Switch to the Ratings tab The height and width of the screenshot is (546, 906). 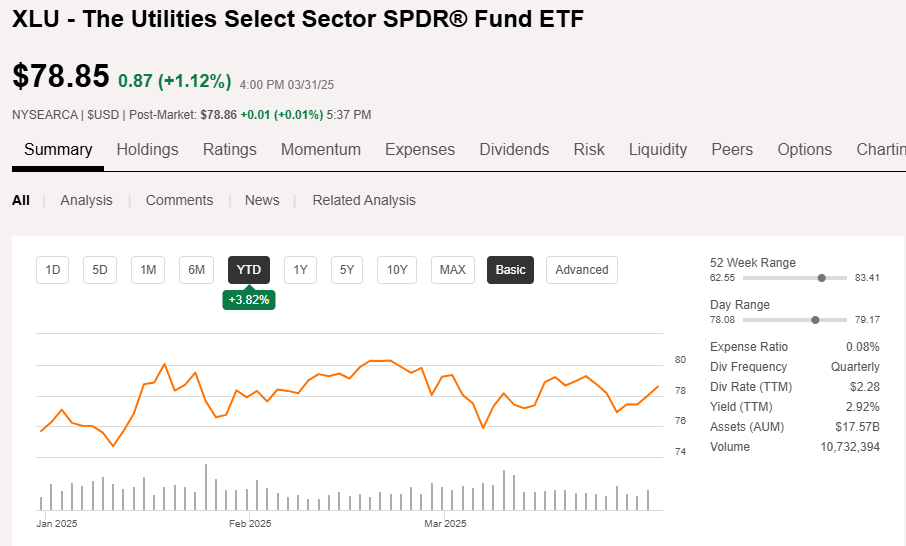click(x=229, y=150)
